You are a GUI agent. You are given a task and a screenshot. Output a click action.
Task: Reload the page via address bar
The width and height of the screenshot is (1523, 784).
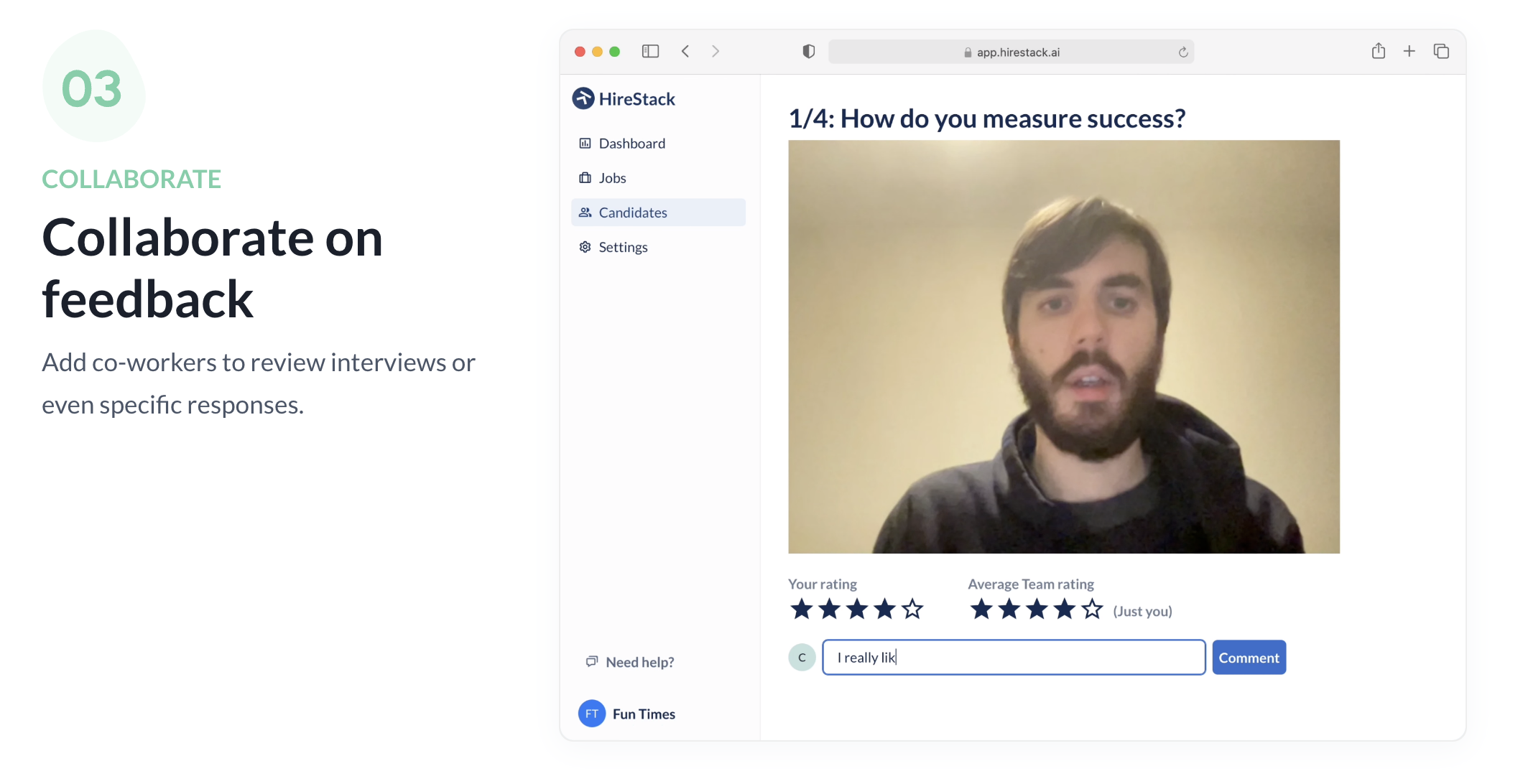point(1182,52)
